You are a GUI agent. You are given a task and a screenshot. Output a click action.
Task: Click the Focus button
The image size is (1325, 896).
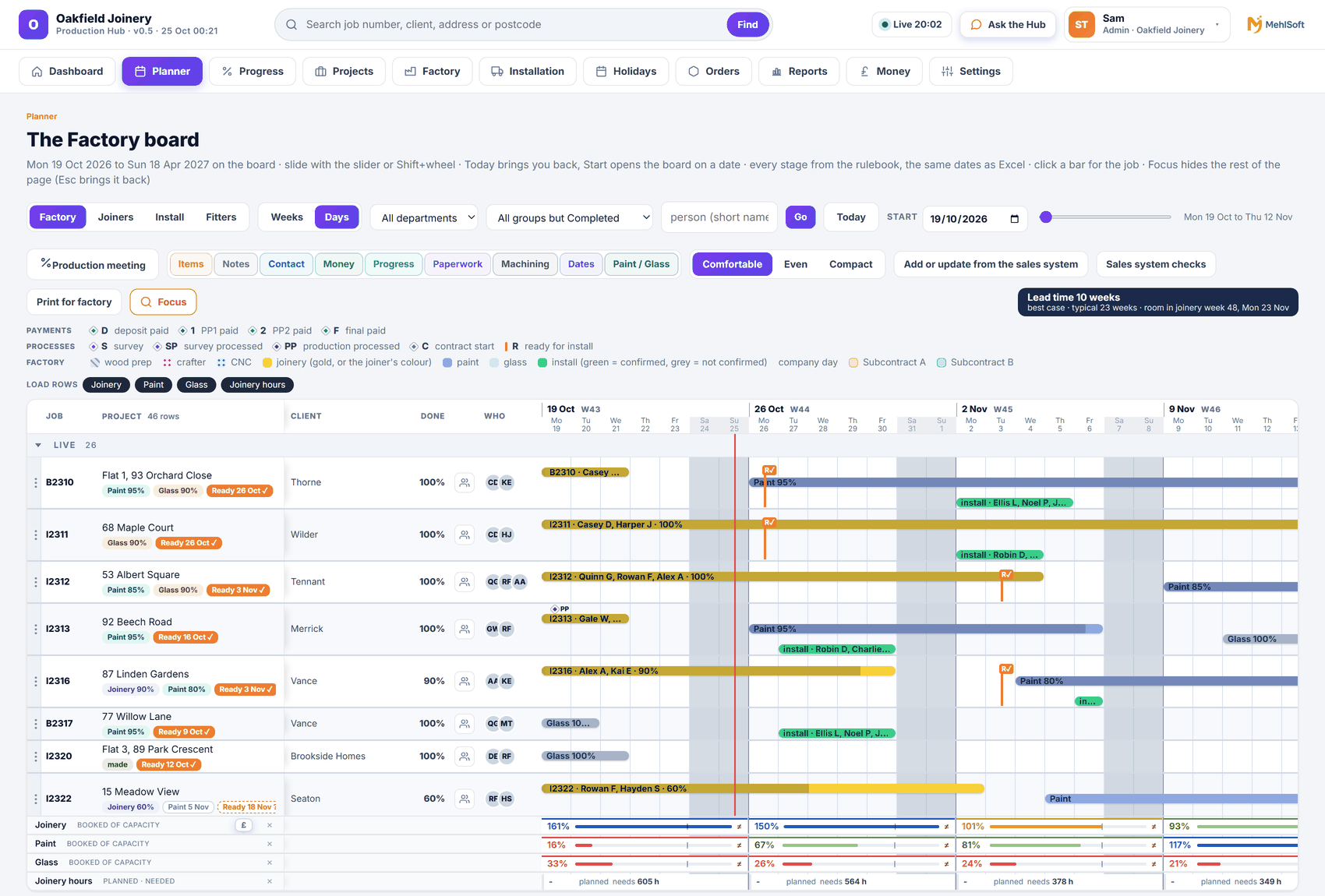point(164,302)
